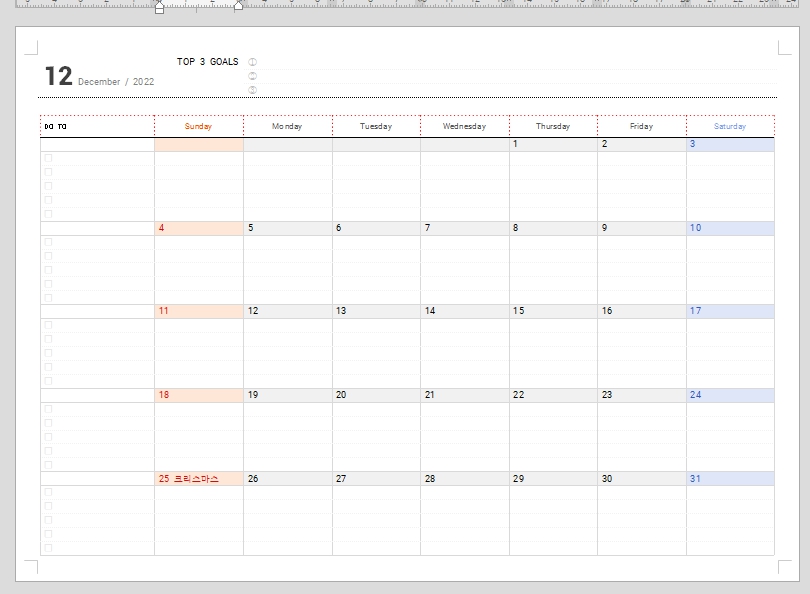This screenshot has height=594, width=810.
Task: Click the red Sunday date '11'
Action: click(199, 311)
